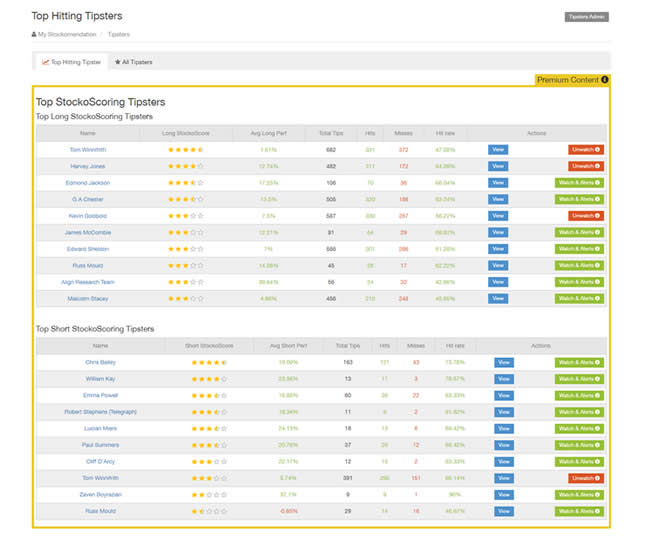This screenshot has height=540, width=660.
Task: Click View for Lucian Miers
Action: [504, 428]
